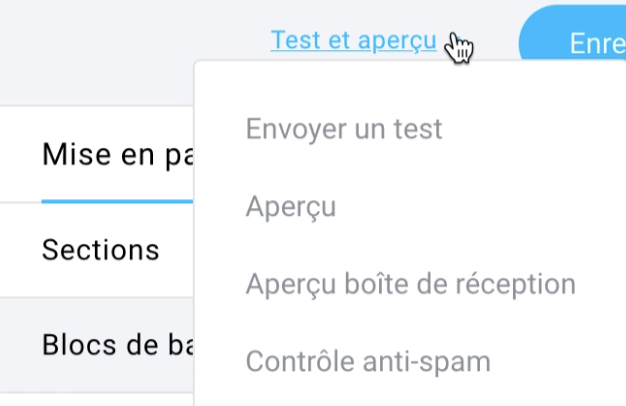Launch the anti-spam check entry
Image resolution: width=626 pixels, height=406 pixels.
pos(368,362)
